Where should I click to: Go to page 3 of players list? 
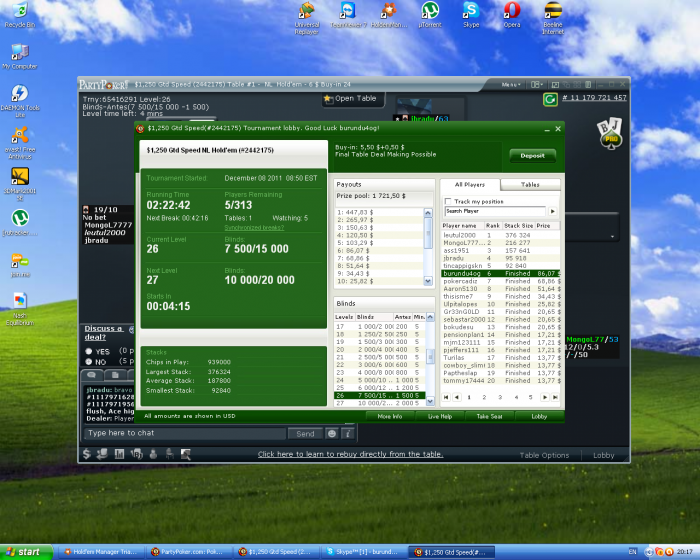(x=500, y=397)
